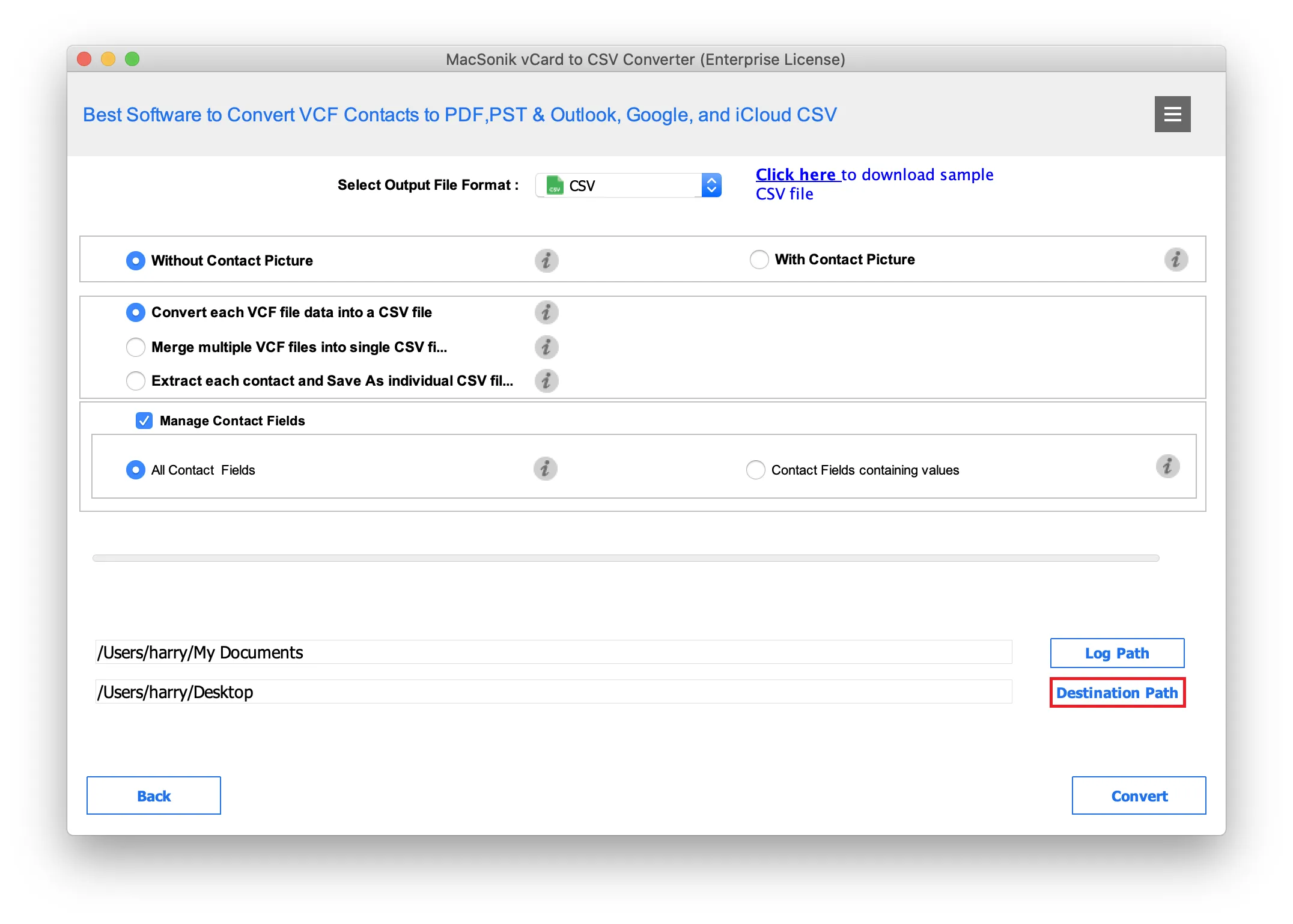Click the MacSonik vCard to CSV Converter title

click(645, 59)
